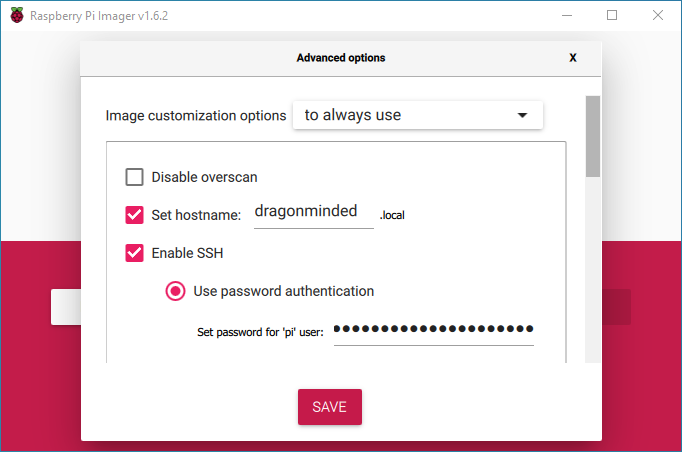Close the Raspberry Pi Imager window
This screenshot has height=452, width=682.
[658, 15]
